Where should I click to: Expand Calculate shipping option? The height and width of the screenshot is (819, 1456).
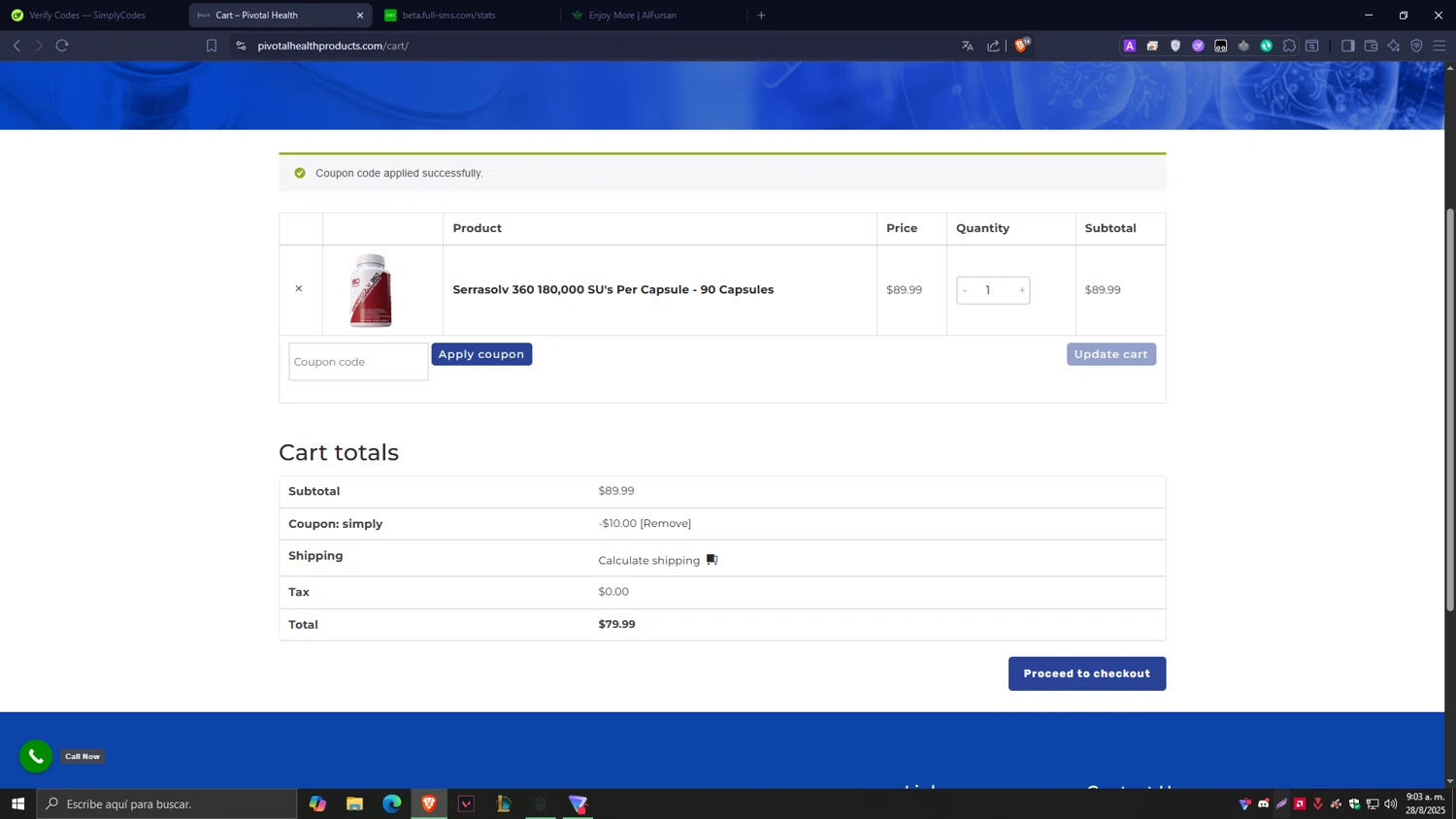(x=648, y=560)
